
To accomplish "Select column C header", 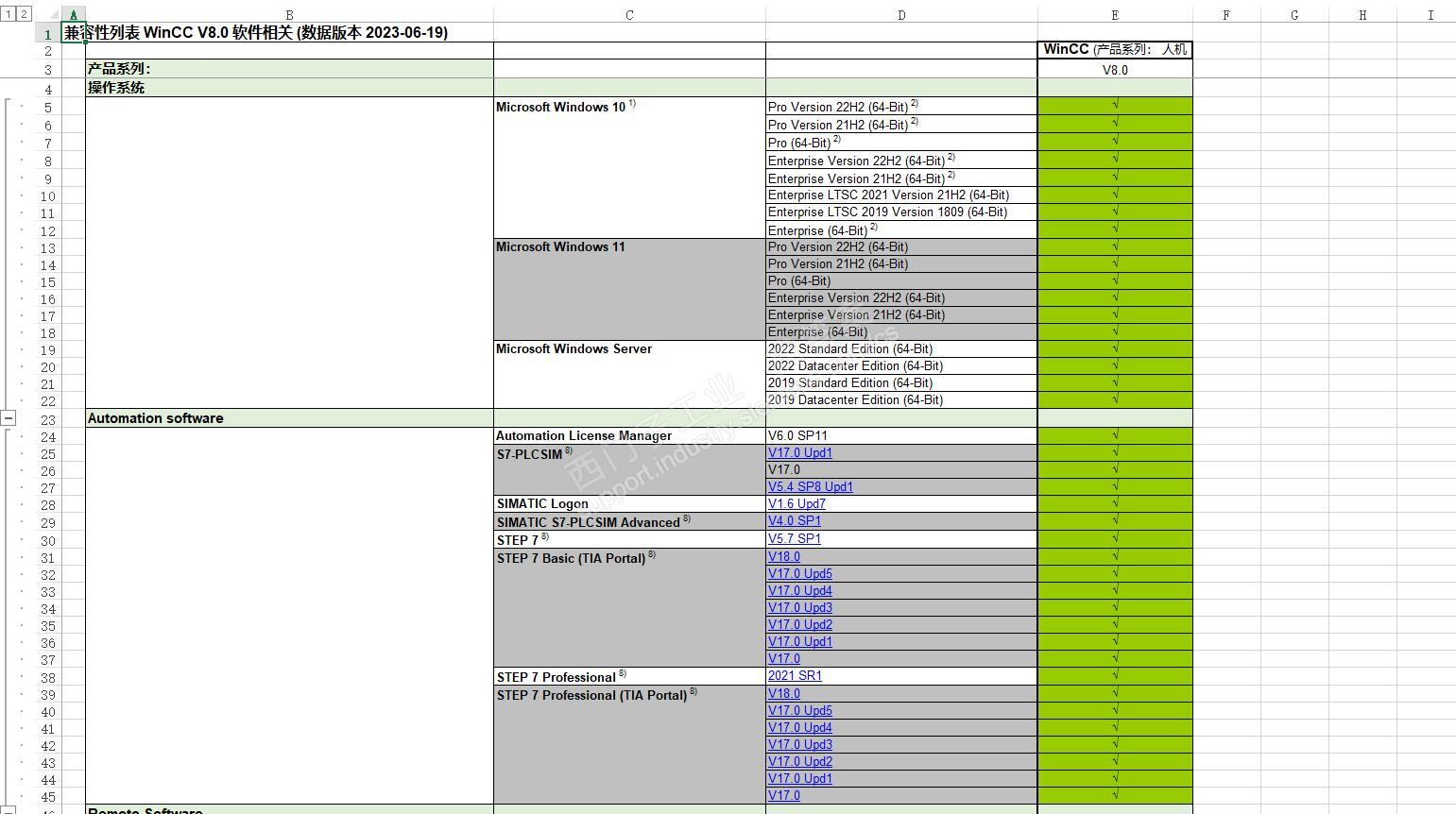I will coord(629,14).
